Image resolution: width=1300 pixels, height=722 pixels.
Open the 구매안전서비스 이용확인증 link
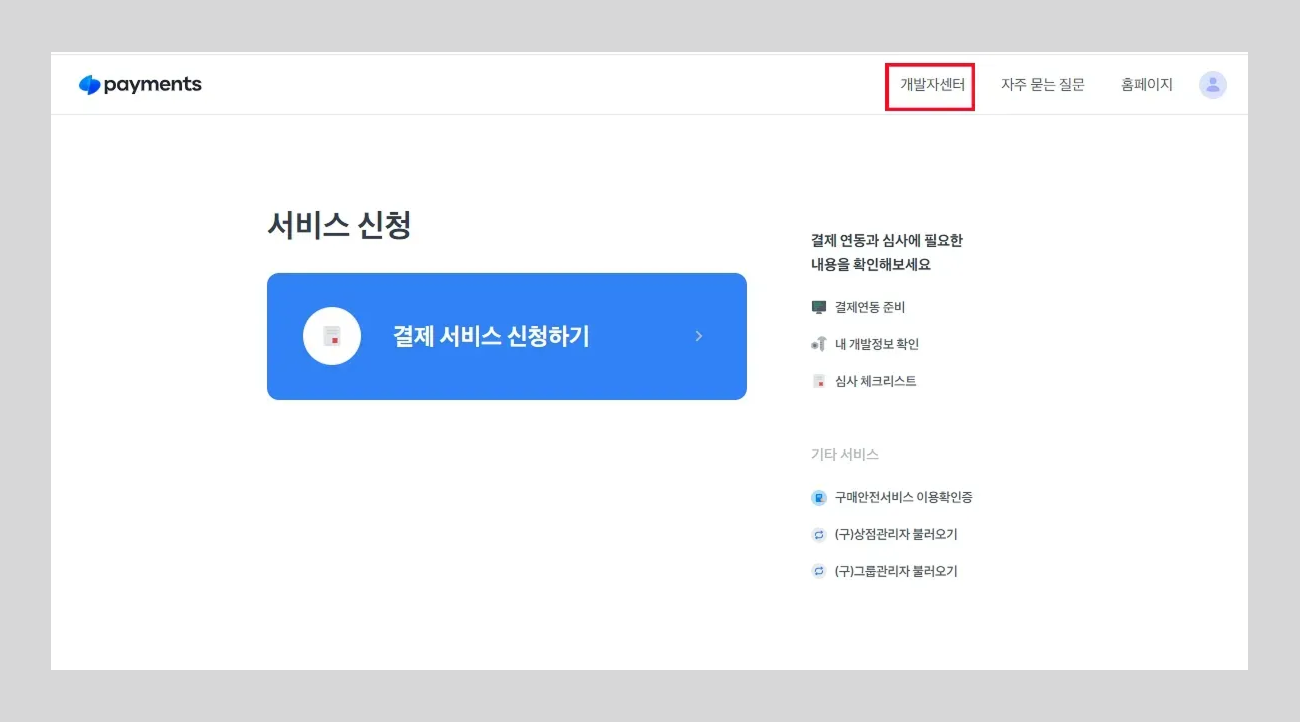click(x=904, y=497)
